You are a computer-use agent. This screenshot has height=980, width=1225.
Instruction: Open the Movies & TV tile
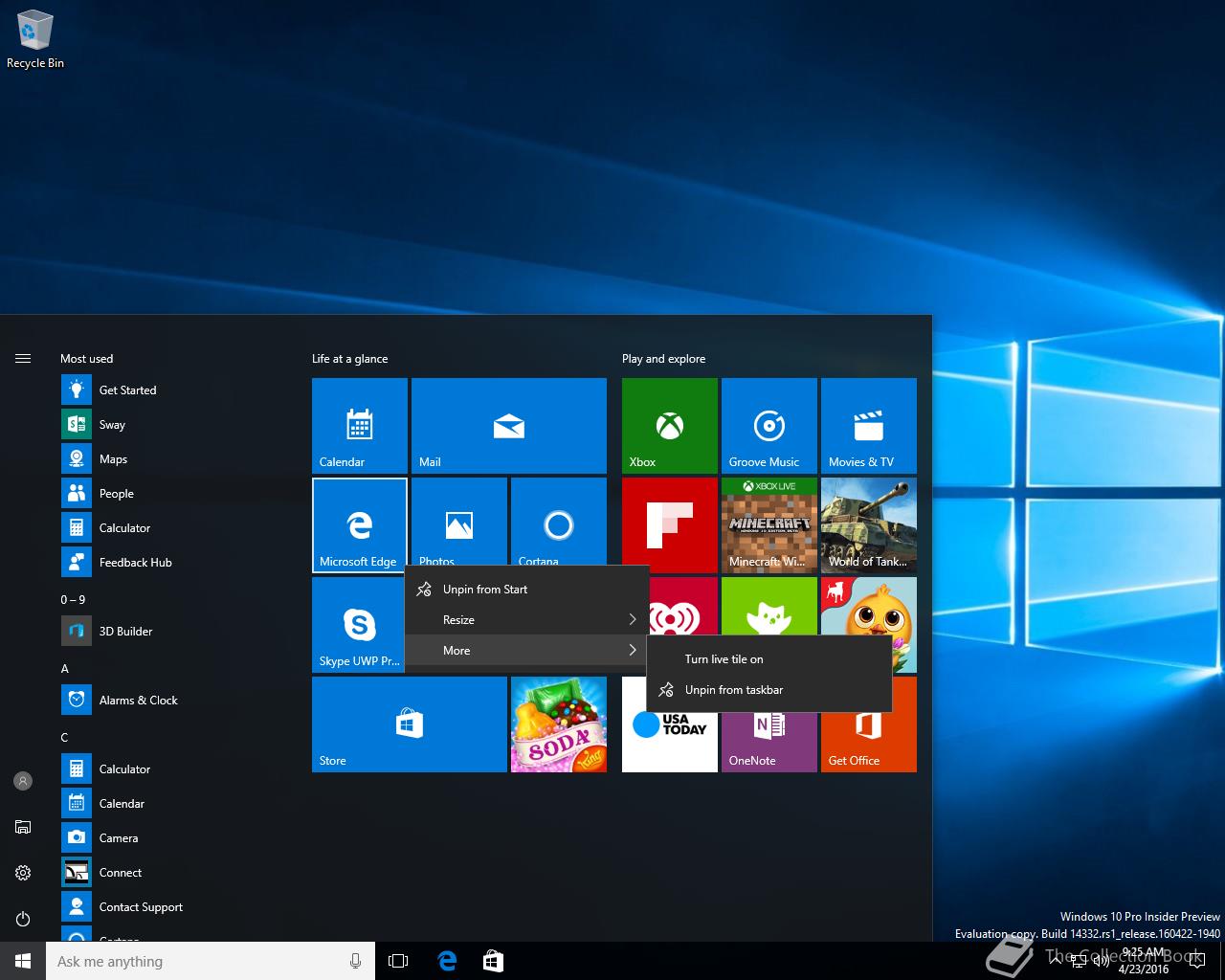pos(868,425)
